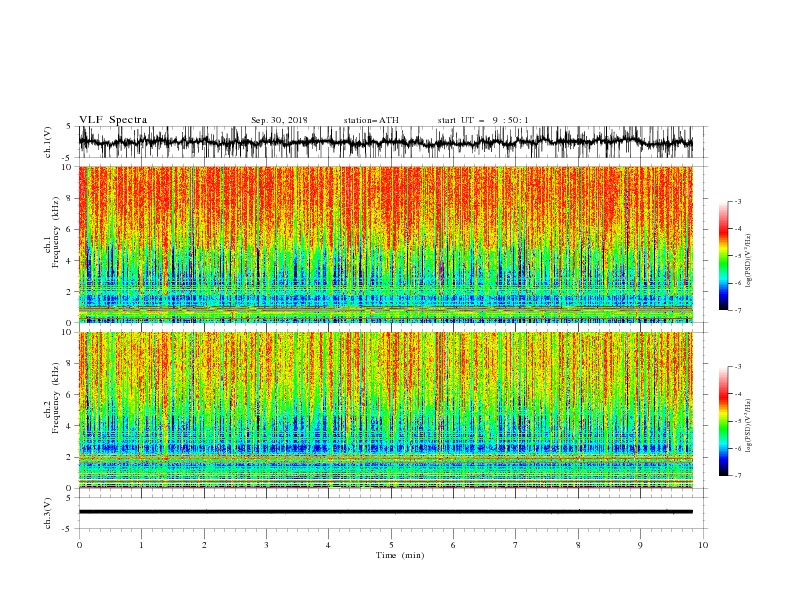The image size is (792, 612).
Task: Click time axis tick label "5"
Action: click(x=391, y=545)
